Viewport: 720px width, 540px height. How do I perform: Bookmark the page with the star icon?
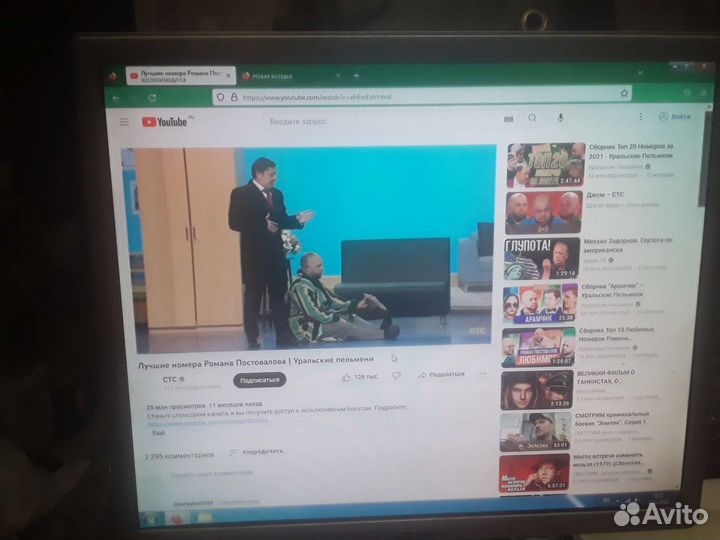pyautogui.click(x=624, y=93)
